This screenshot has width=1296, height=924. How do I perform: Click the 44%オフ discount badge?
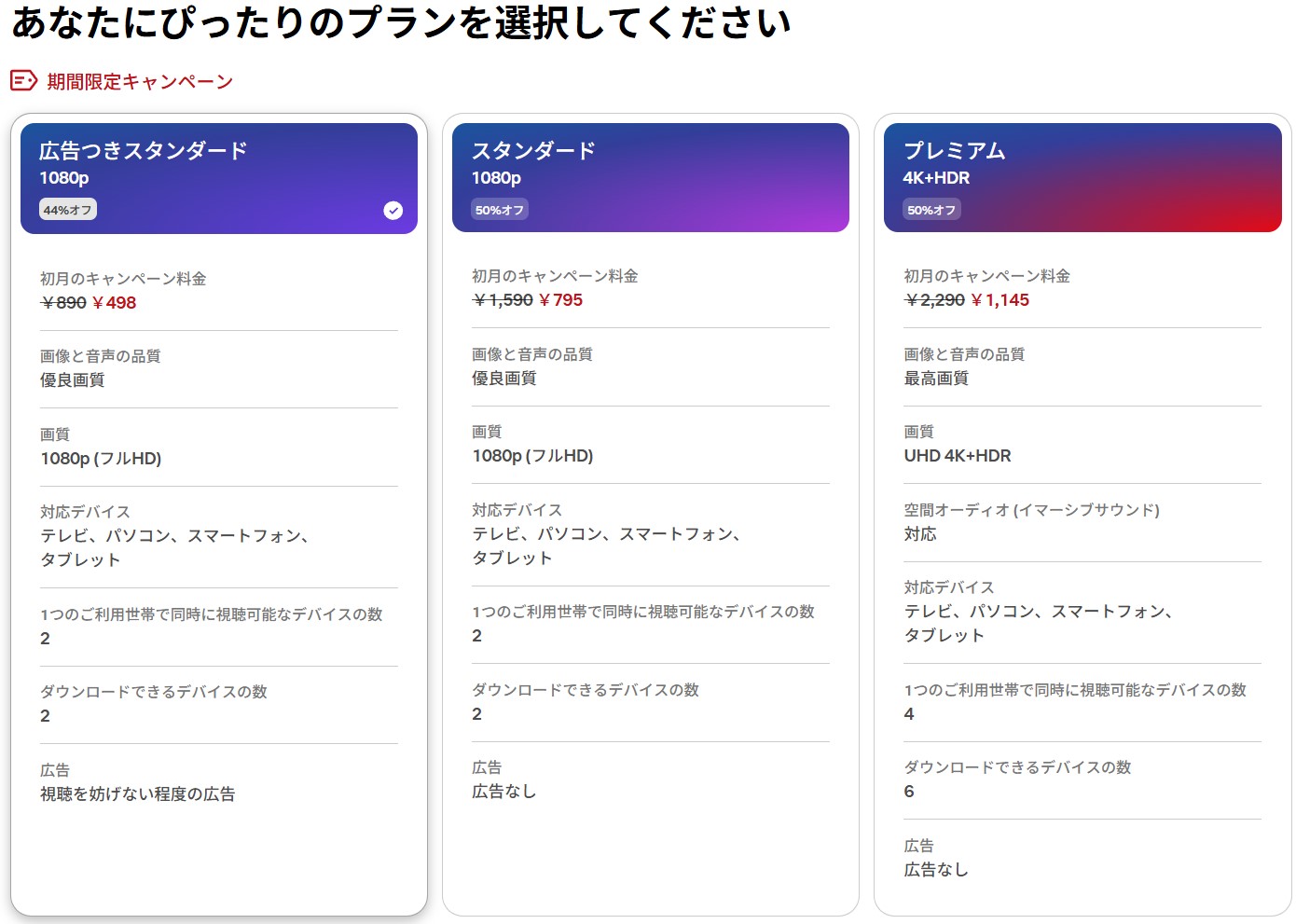click(x=68, y=210)
